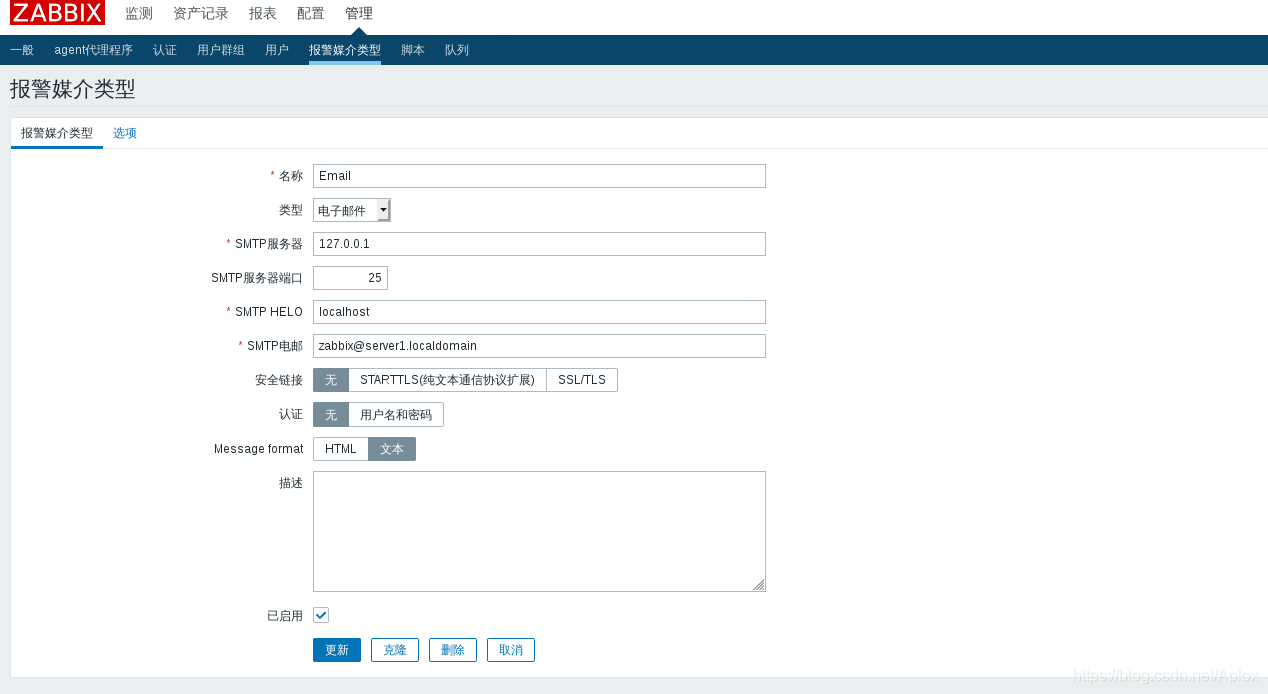The image size is (1268, 694).
Task: Click the SMTP服务器端口 field
Action: tap(350, 278)
